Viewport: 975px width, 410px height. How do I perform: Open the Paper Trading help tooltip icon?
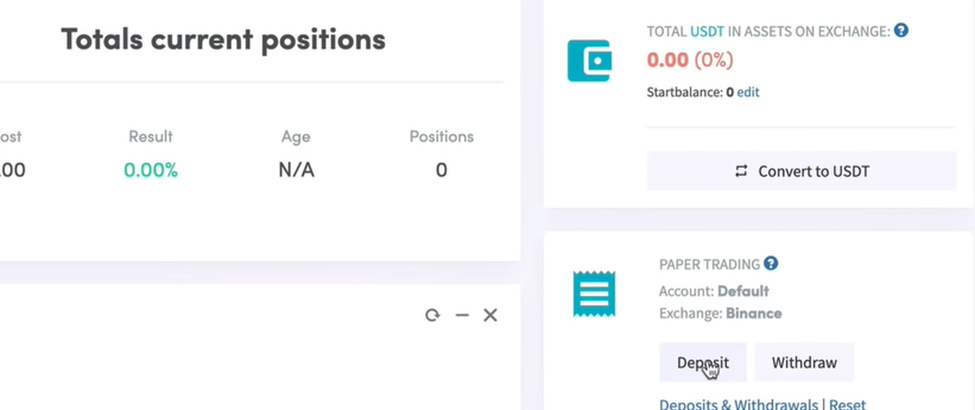click(x=771, y=263)
